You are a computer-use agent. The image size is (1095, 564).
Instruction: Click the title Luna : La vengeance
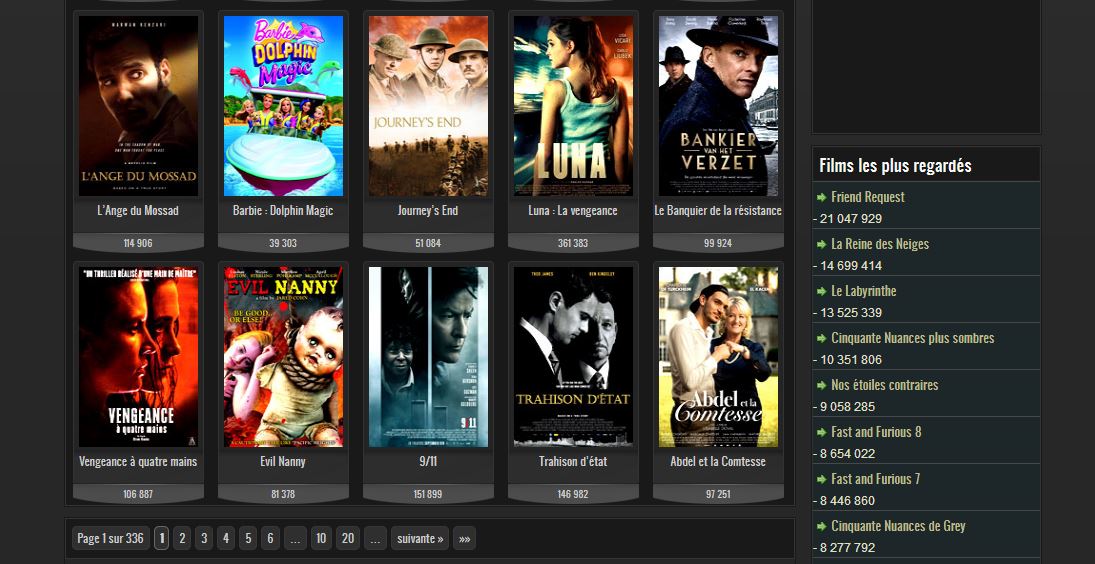[573, 210]
